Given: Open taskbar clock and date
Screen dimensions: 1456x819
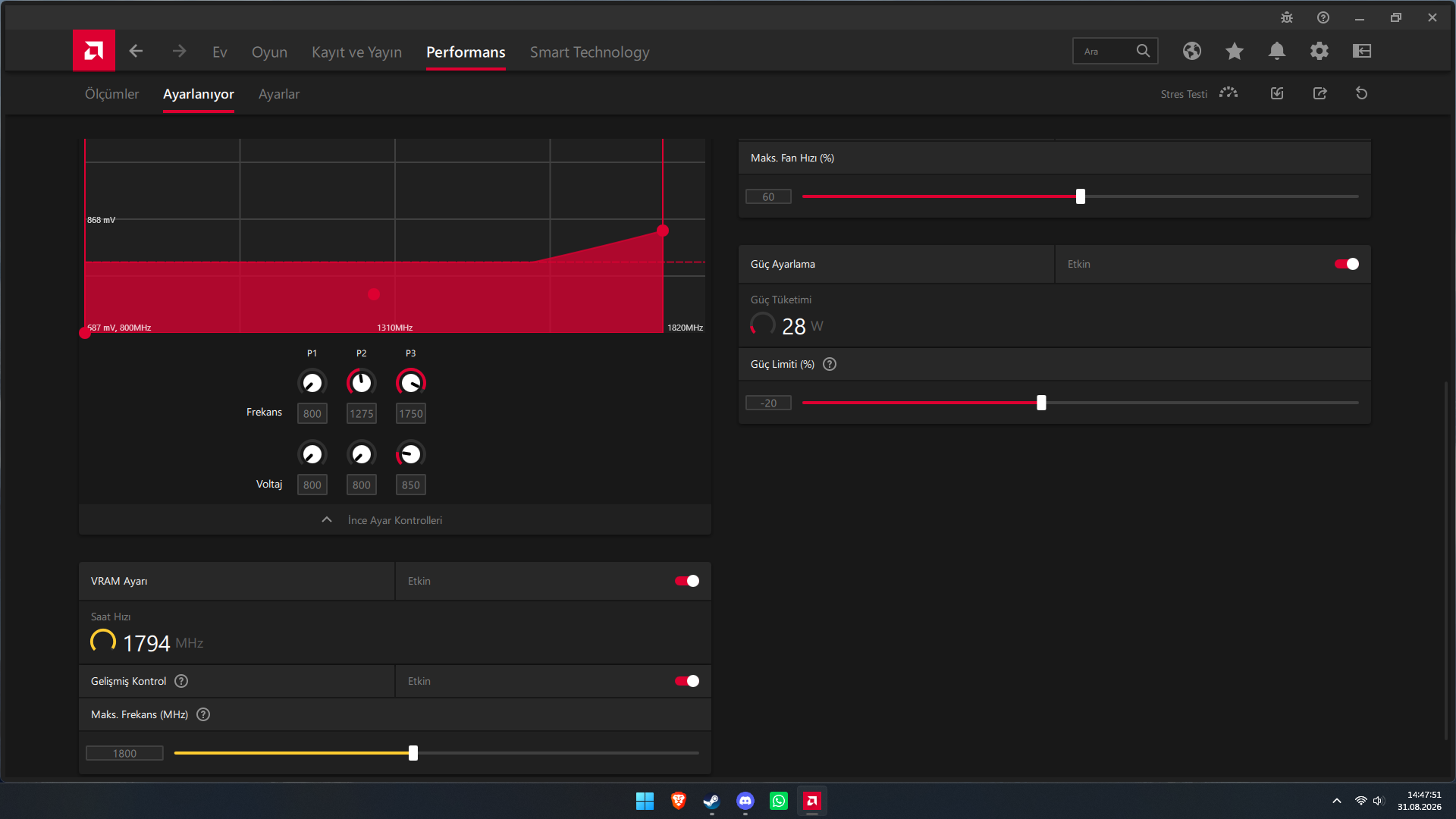Looking at the screenshot, I should click(x=1420, y=801).
